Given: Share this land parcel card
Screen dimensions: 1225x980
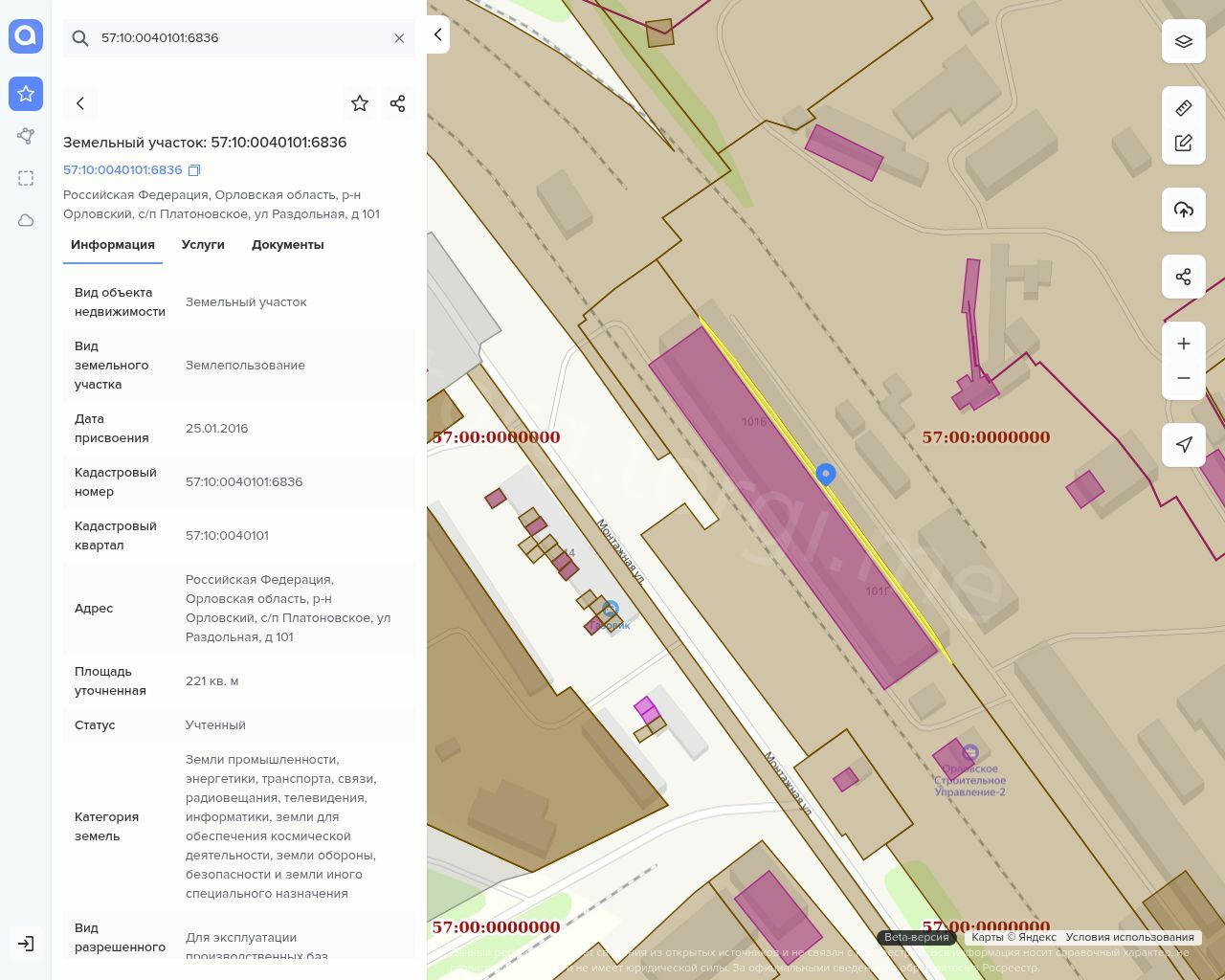Looking at the screenshot, I should coord(398,103).
